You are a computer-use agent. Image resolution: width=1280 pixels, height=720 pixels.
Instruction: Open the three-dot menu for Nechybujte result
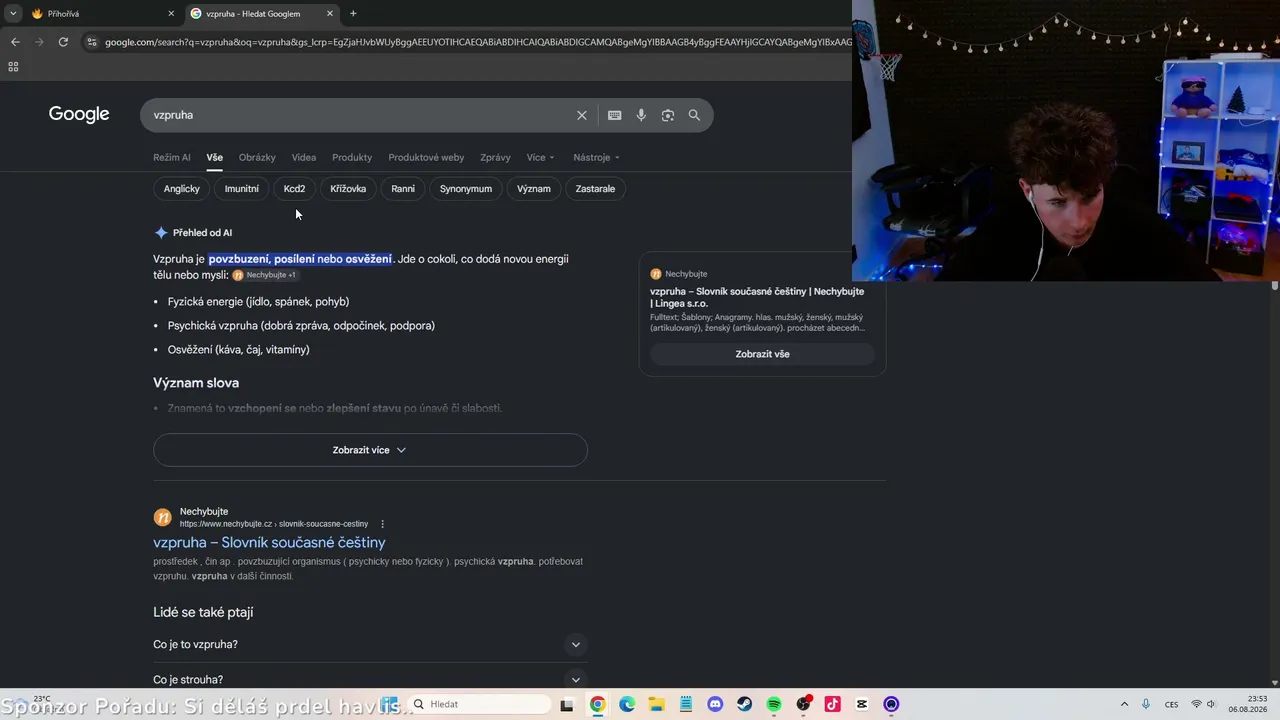(382, 524)
